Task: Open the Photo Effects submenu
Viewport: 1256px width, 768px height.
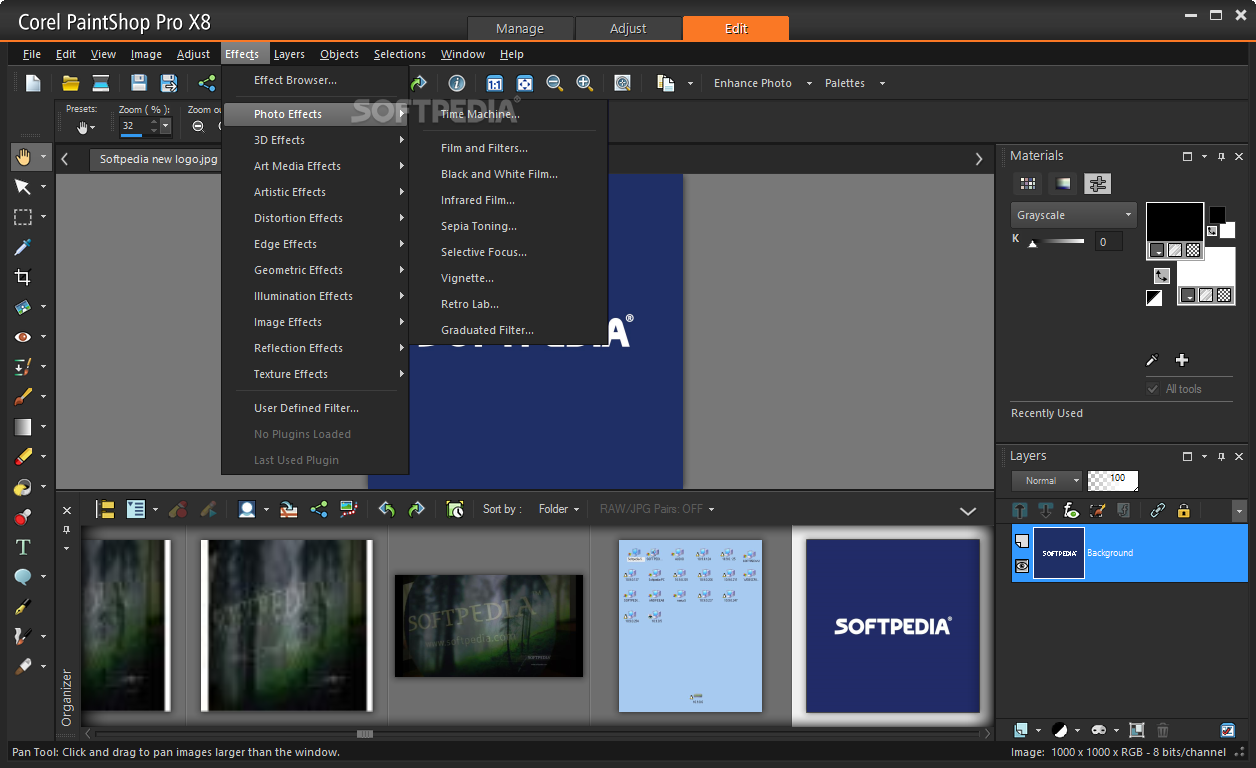Action: pos(316,114)
